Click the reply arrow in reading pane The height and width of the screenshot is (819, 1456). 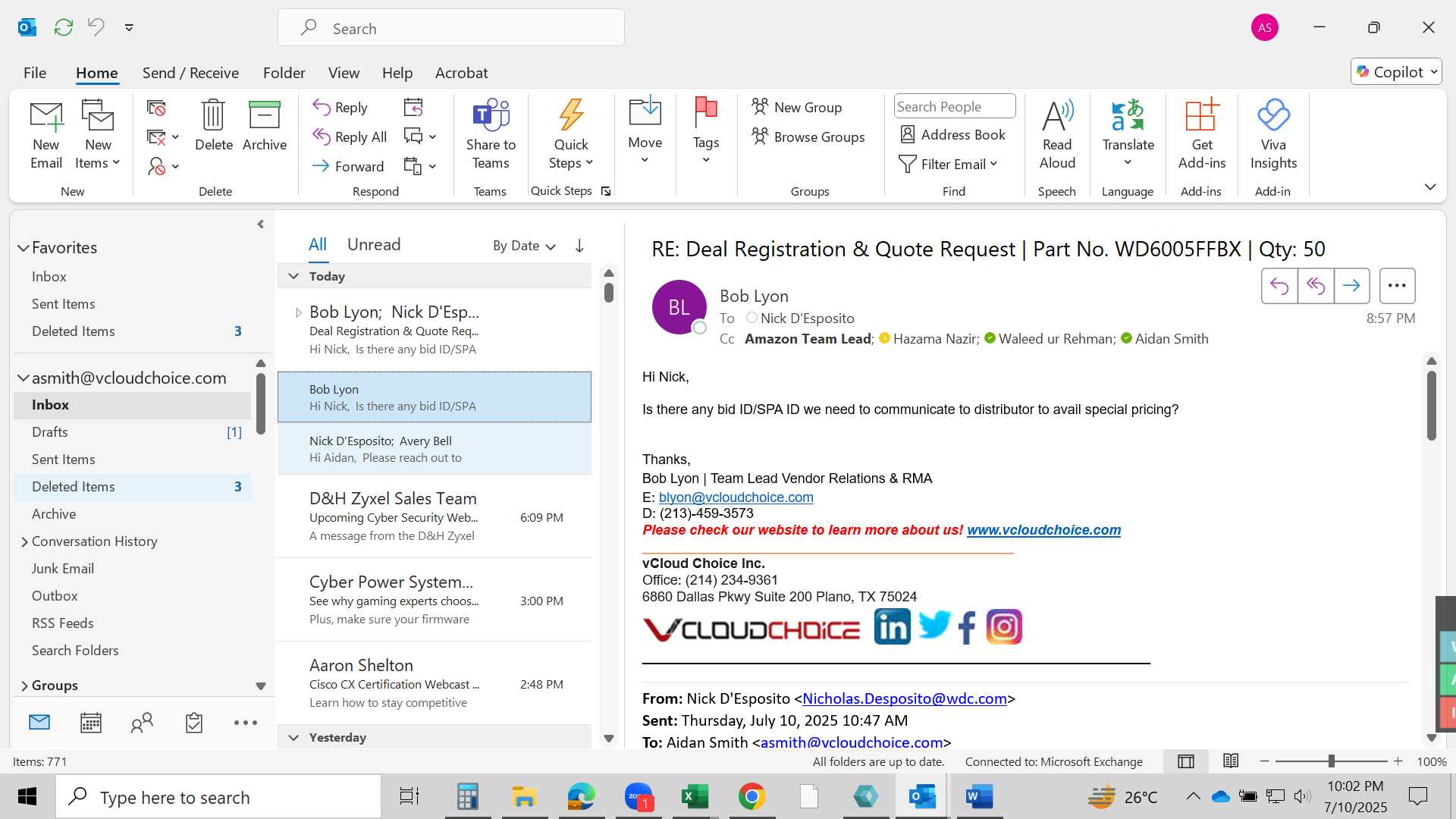(x=1279, y=286)
